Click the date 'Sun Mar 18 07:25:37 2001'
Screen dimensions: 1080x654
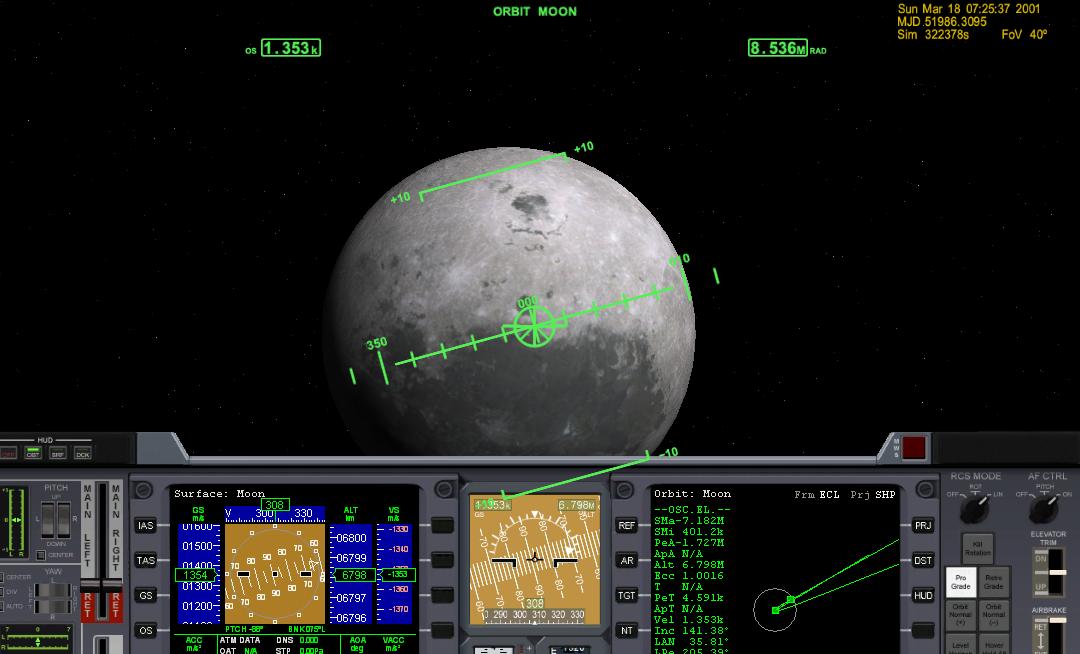point(968,9)
